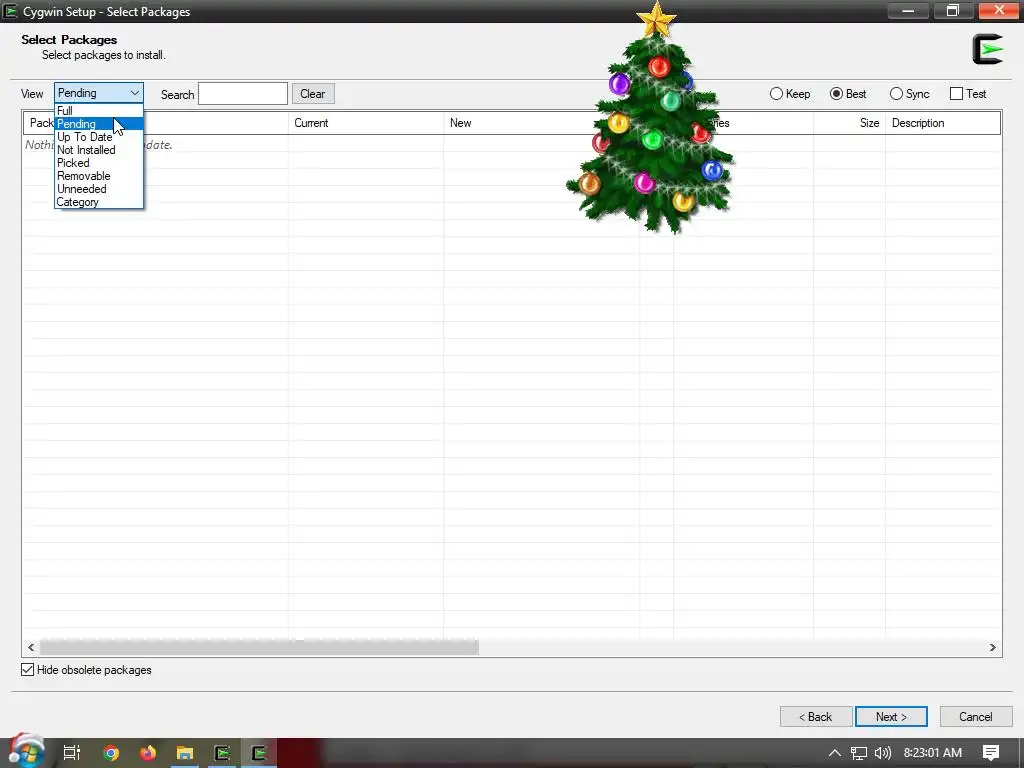
Task: Choose Picked in the View list
Action: click(x=99, y=163)
